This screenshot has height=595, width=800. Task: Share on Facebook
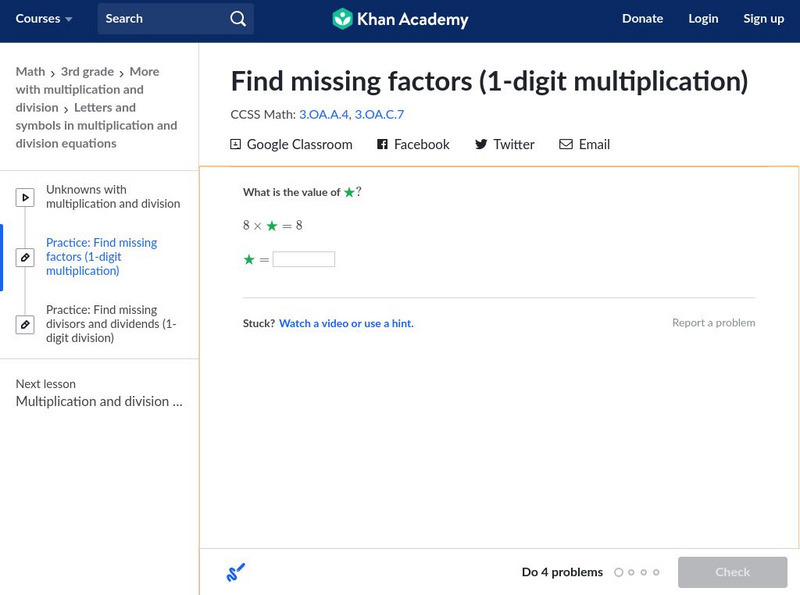click(413, 144)
